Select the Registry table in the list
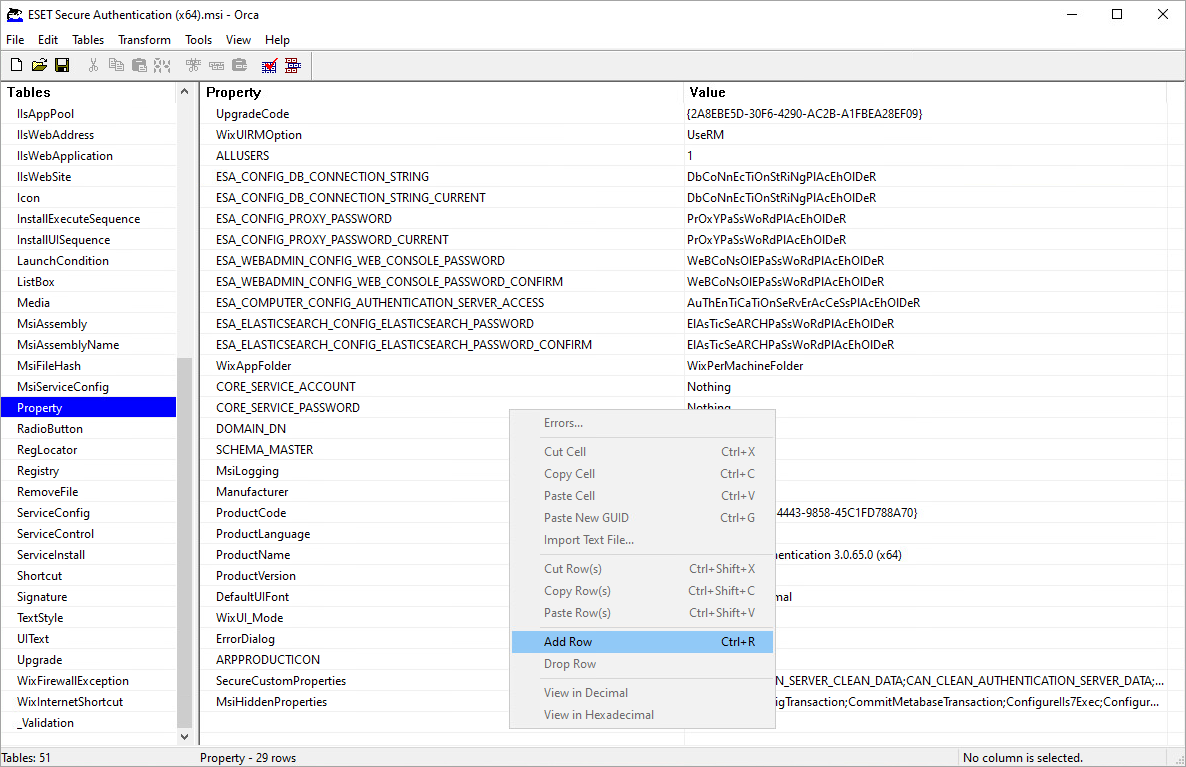The width and height of the screenshot is (1186, 767). coord(38,471)
